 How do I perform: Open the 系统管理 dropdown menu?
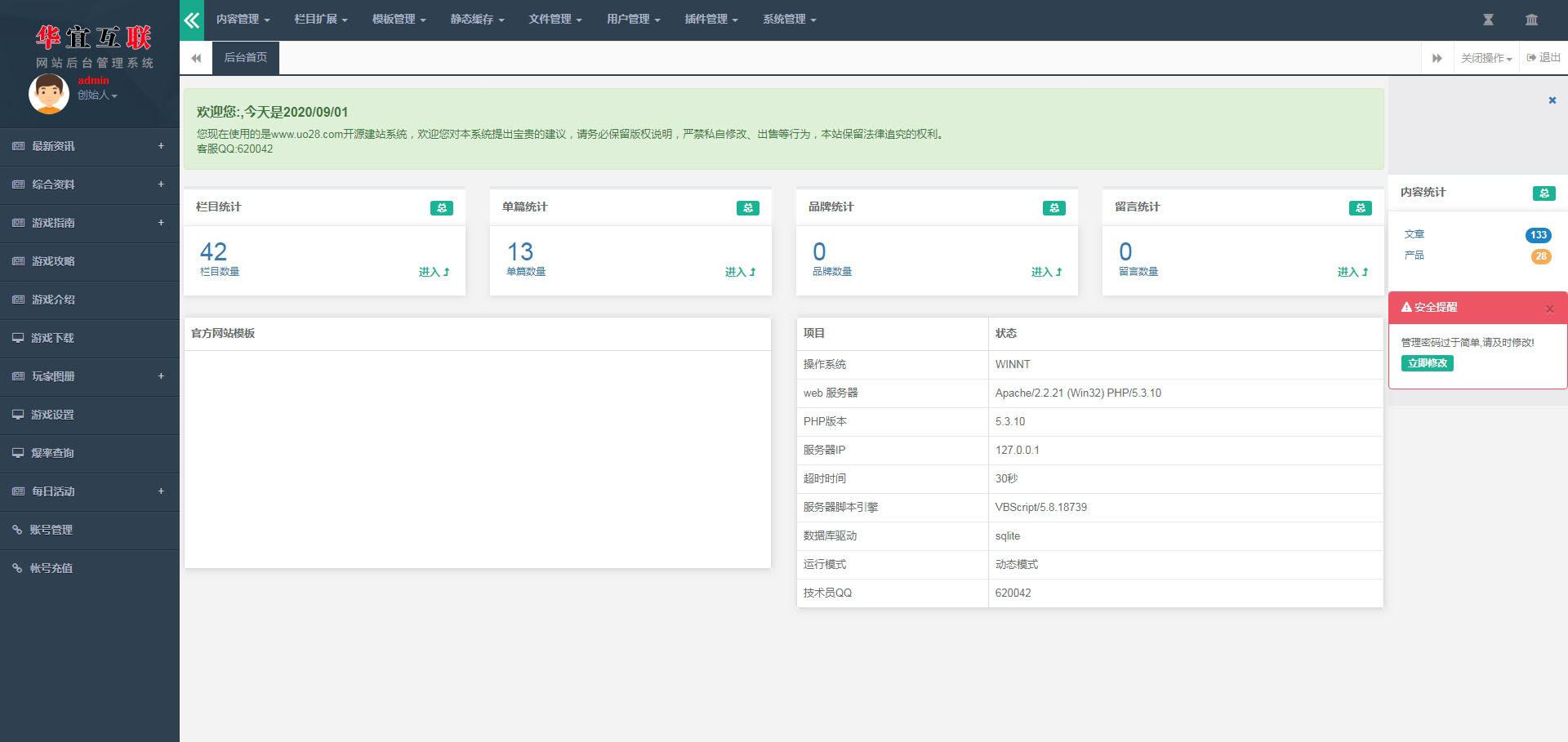[790, 20]
